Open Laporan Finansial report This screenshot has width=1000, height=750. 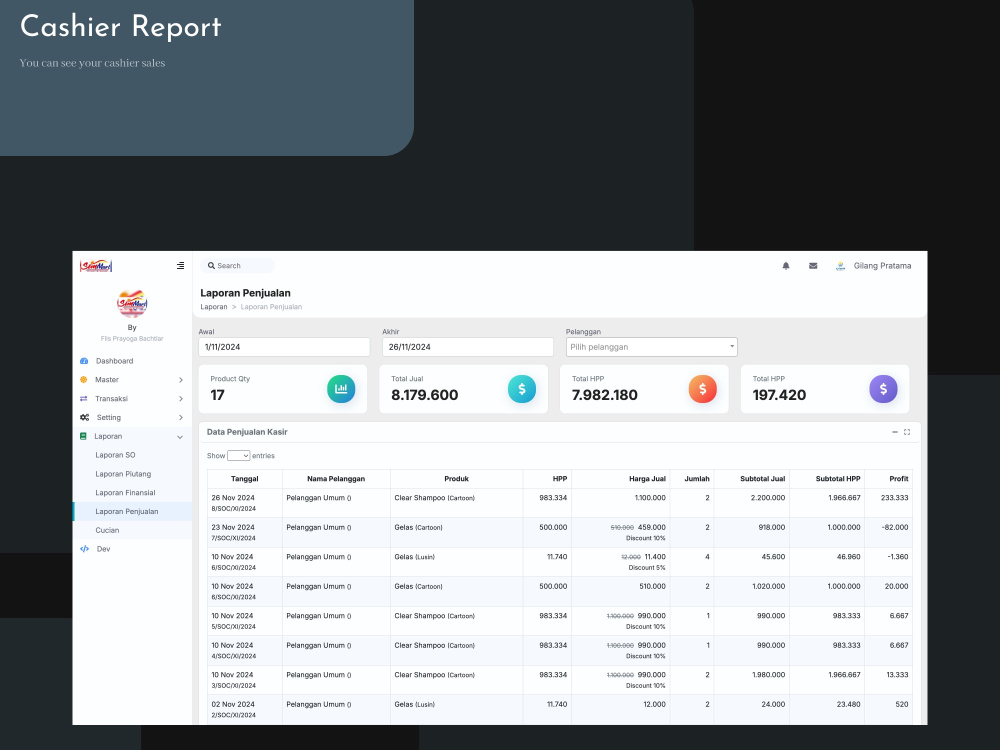(x=125, y=493)
